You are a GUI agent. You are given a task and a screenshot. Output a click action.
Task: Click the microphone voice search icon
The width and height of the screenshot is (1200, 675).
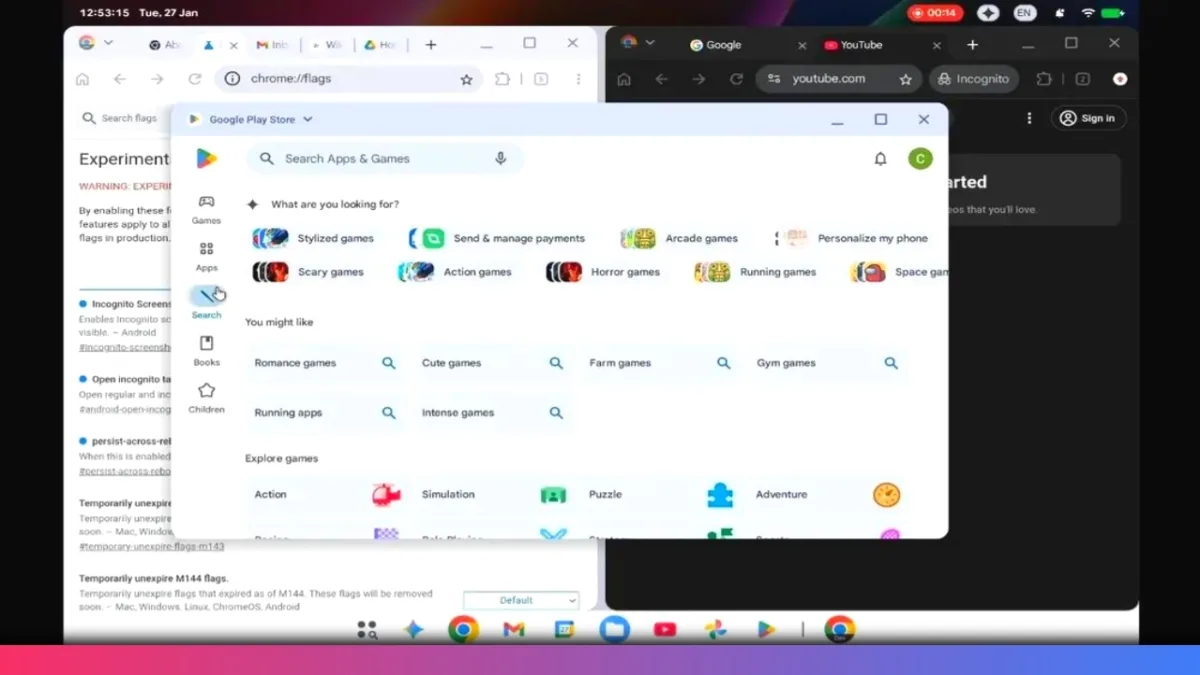tap(501, 158)
